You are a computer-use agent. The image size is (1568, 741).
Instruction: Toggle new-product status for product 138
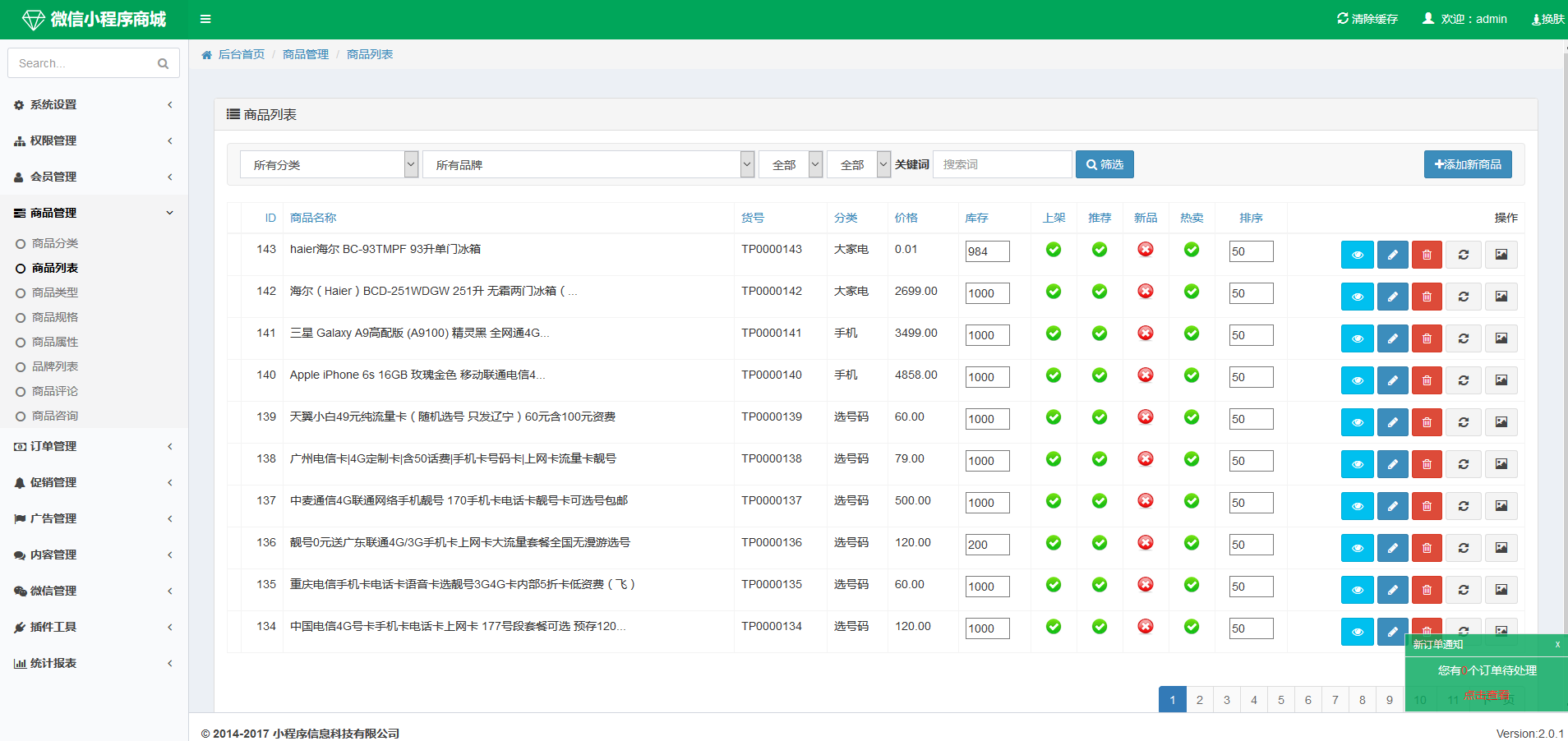click(1145, 459)
